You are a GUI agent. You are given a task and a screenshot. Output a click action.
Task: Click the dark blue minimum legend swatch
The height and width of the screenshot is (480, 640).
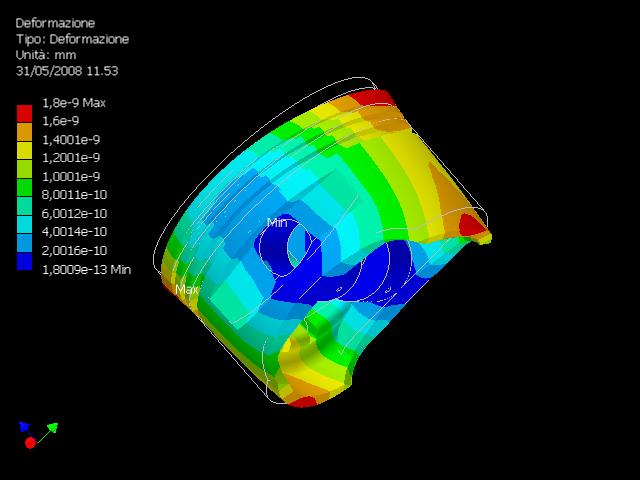click(24, 261)
